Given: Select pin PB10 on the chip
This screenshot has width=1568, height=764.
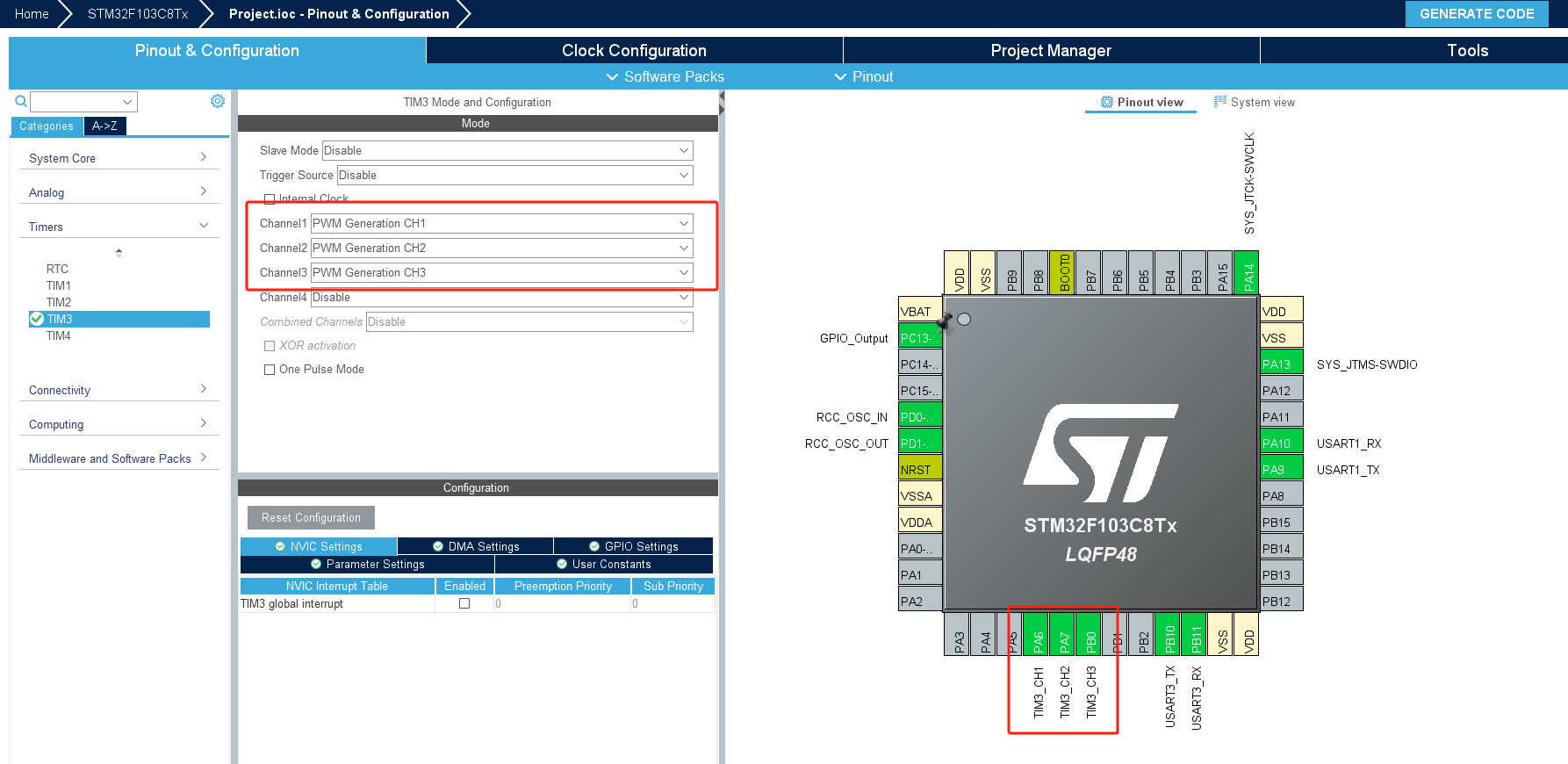Looking at the screenshot, I should [x=1169, y=634].
